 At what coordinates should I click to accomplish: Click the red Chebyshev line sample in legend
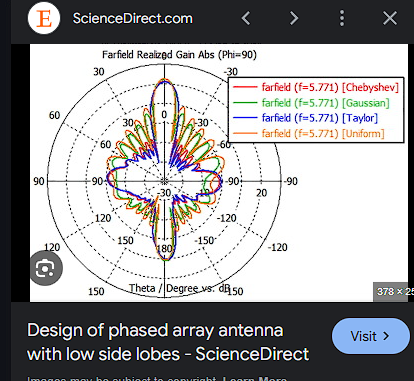[x=245, y=87]
